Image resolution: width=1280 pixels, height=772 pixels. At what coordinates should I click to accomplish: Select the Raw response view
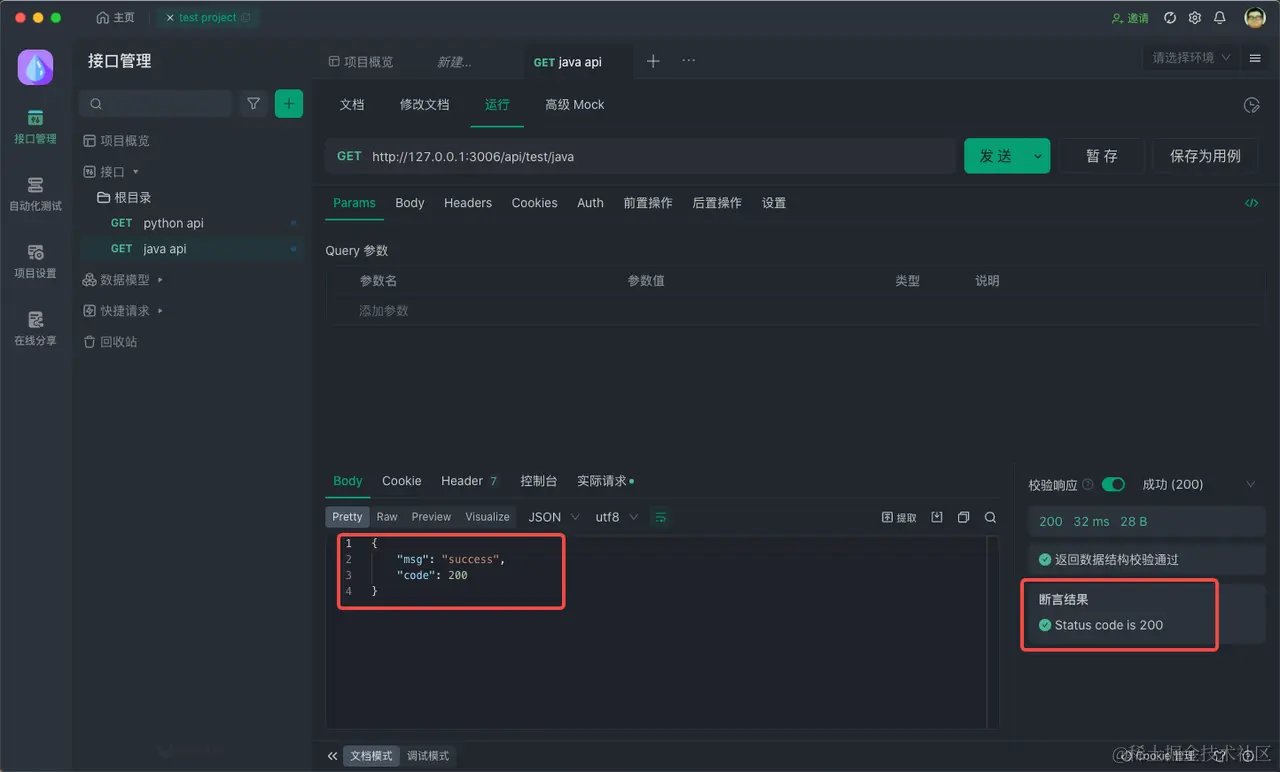click(387, 517)
